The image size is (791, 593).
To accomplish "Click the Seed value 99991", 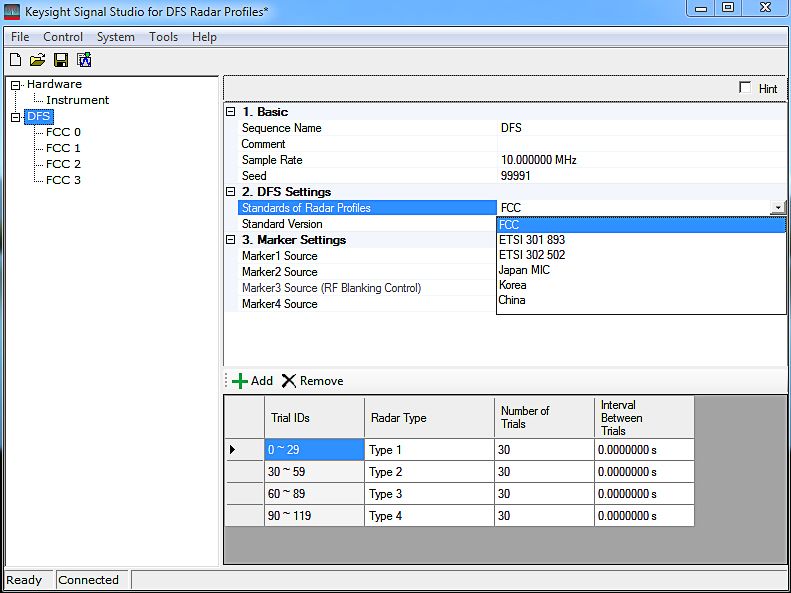I will [641, 176].
